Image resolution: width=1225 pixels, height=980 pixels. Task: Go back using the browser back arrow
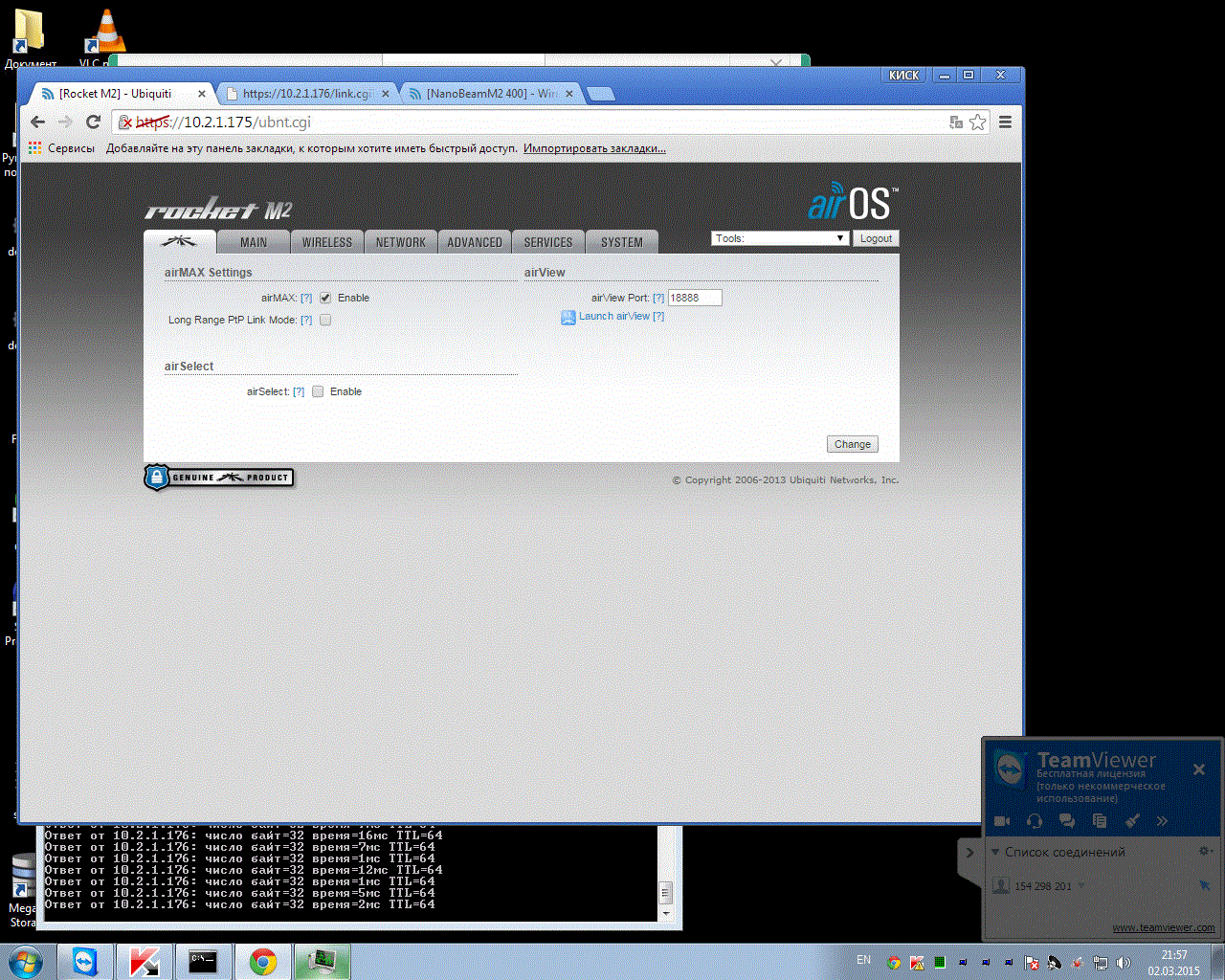pos(37,122)
